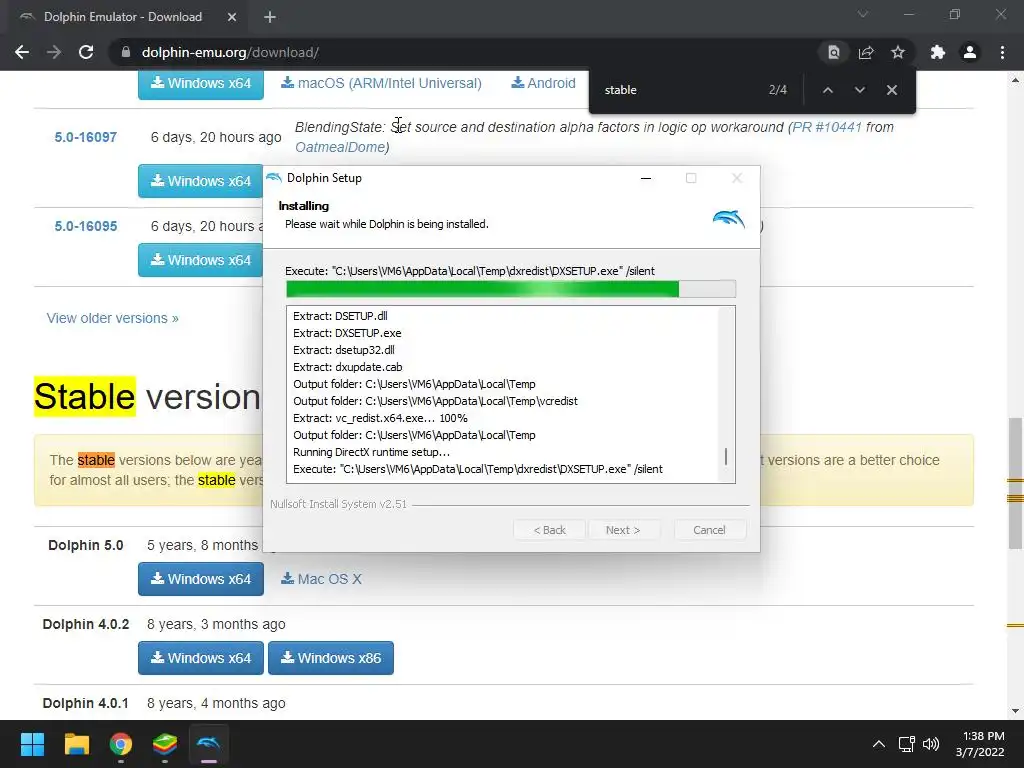Close the Dolphin Emulator - Download tab
1024x768 pixels.
(232, 17)
